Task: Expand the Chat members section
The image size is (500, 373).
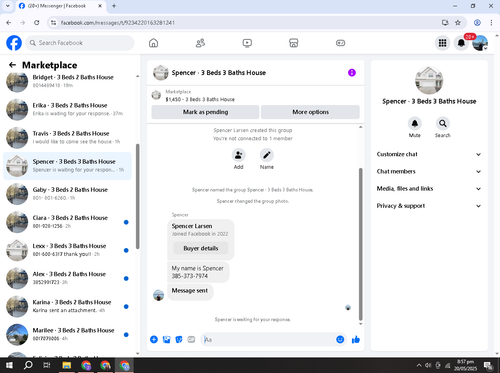Action: tap(429, 171)
